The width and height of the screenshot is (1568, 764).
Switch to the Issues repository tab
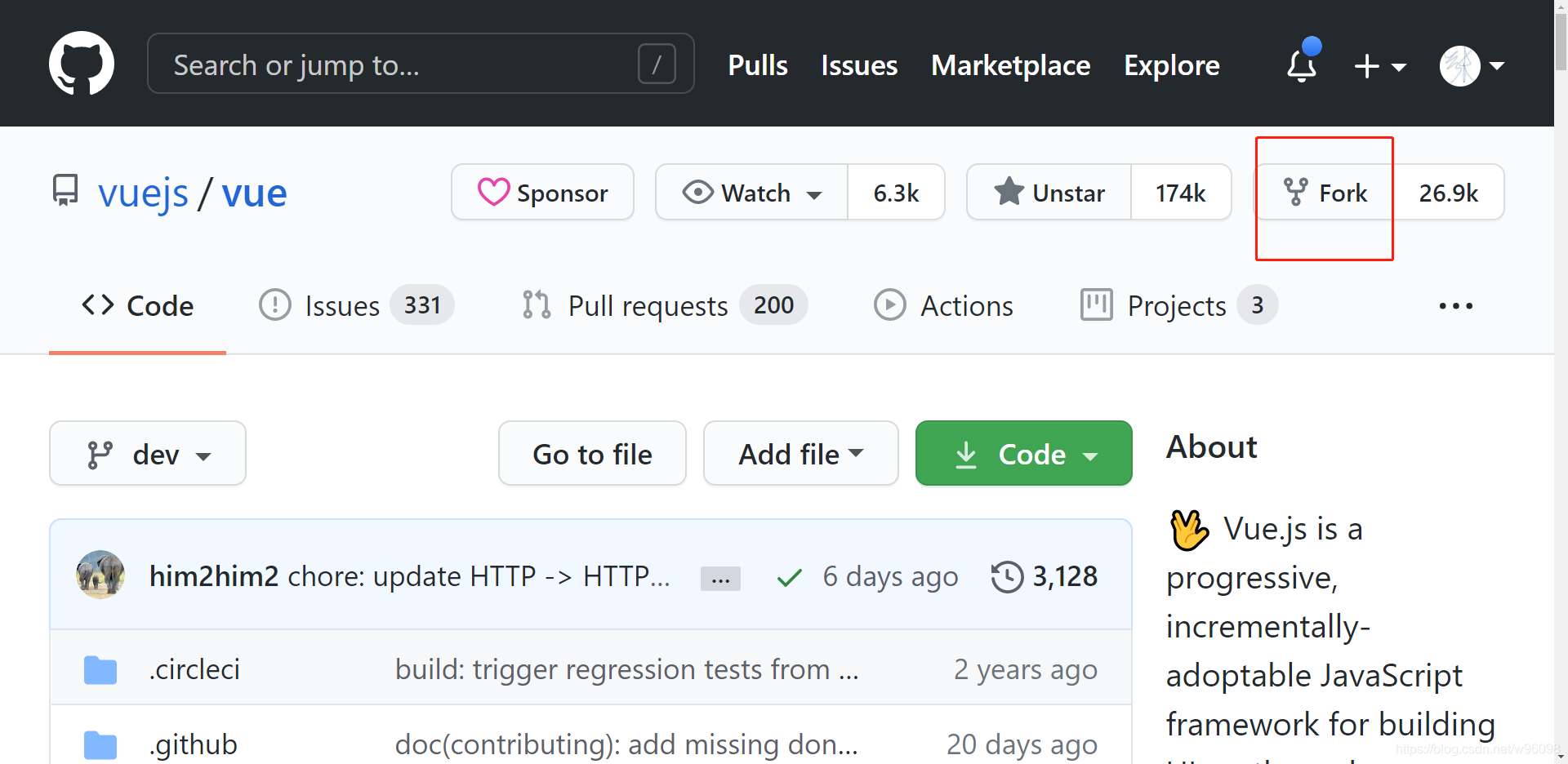(x=356, y=306)
